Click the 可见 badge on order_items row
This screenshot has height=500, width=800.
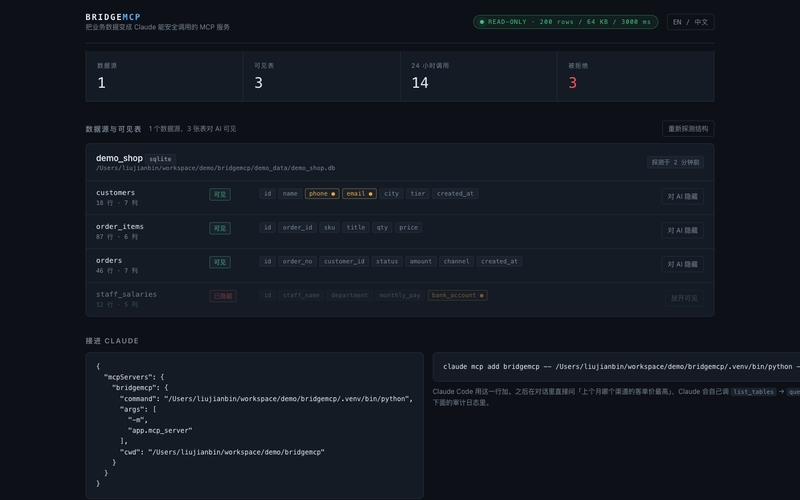[220, 228]
